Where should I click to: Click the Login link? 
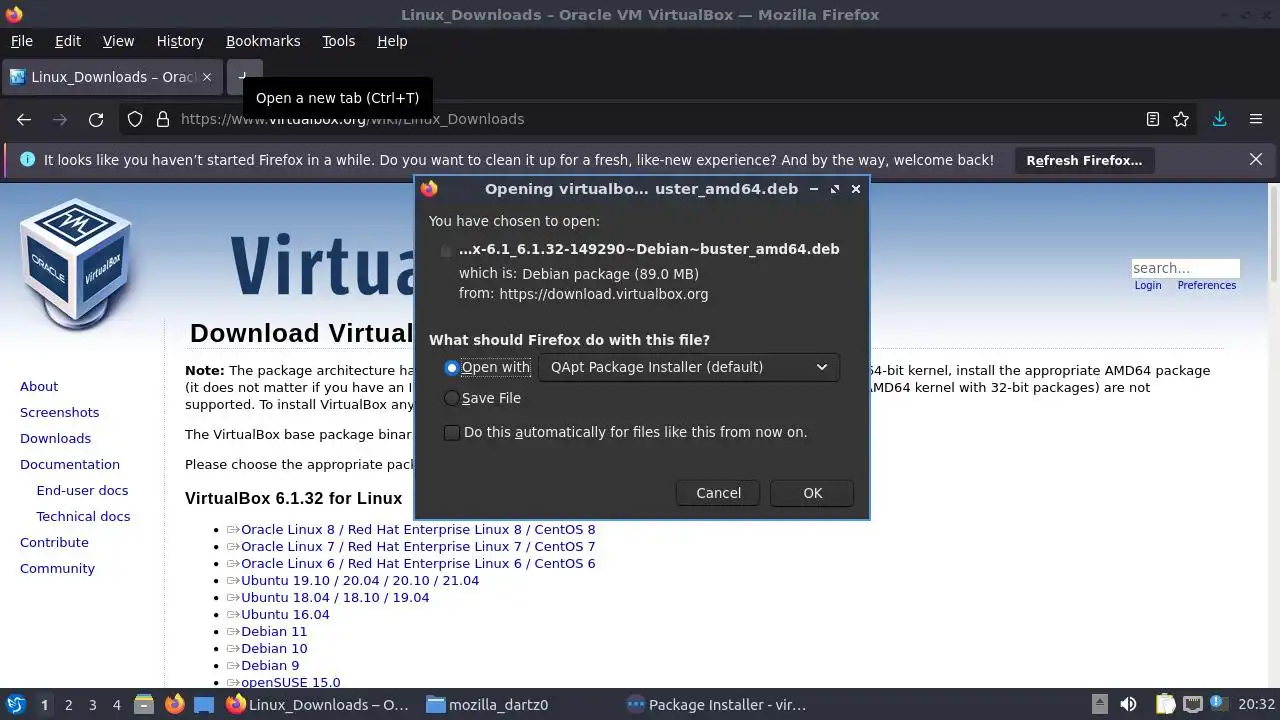1148,285
